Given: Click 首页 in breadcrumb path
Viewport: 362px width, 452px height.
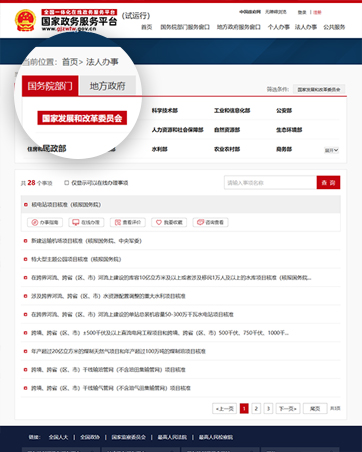Looking at the screenshot, I should coord(70,62).
